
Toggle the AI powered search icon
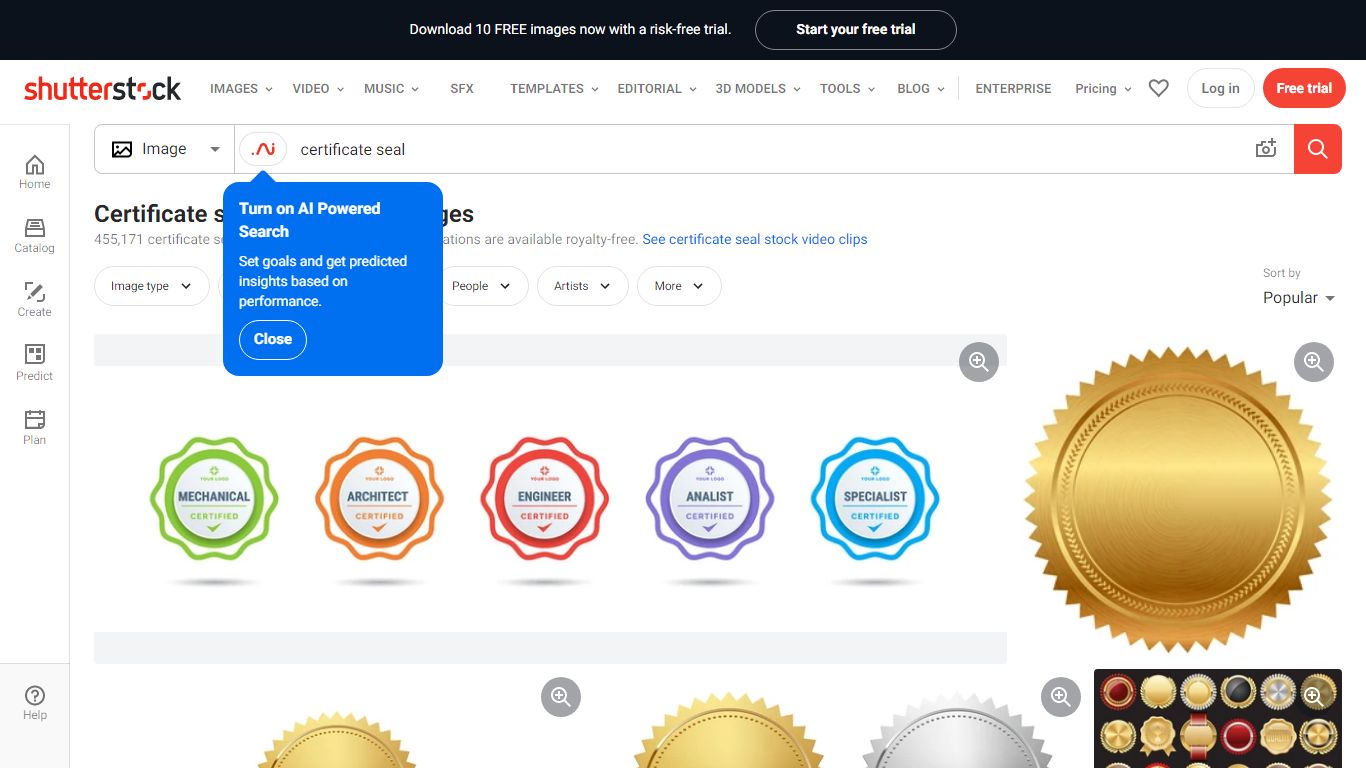coord(263,149)
